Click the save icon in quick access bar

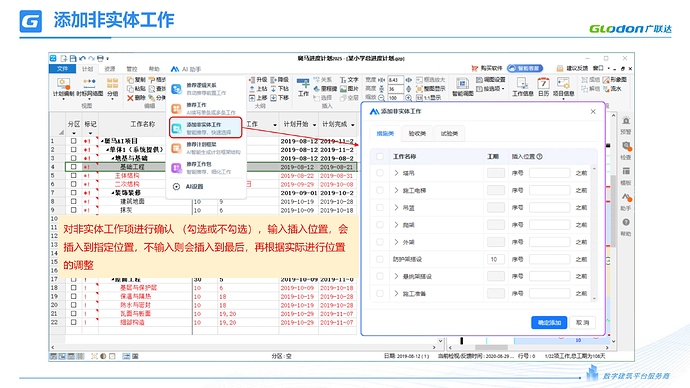(73, 58)
